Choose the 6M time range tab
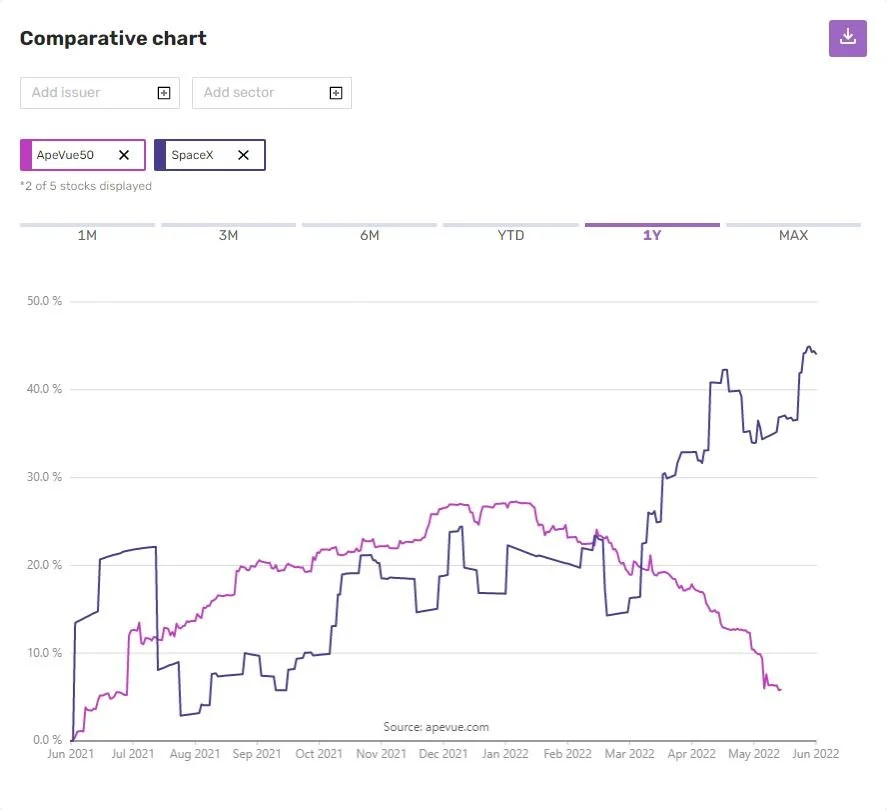 (370, 235)
